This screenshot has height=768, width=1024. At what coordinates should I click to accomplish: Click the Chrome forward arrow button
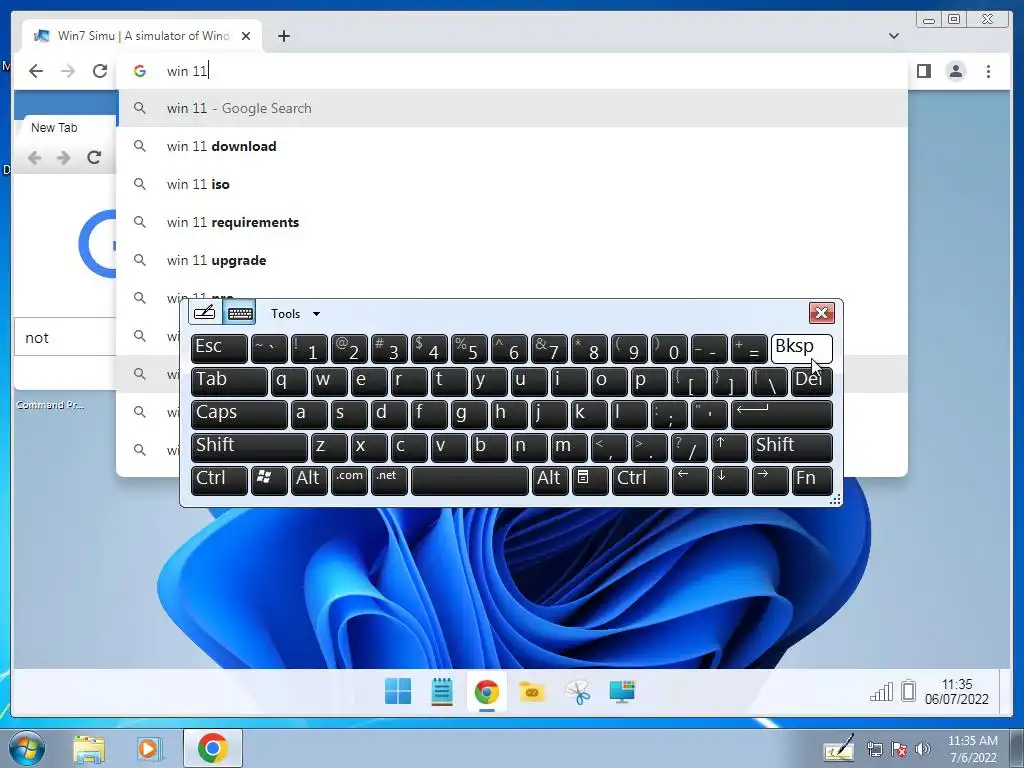[68, 71]
